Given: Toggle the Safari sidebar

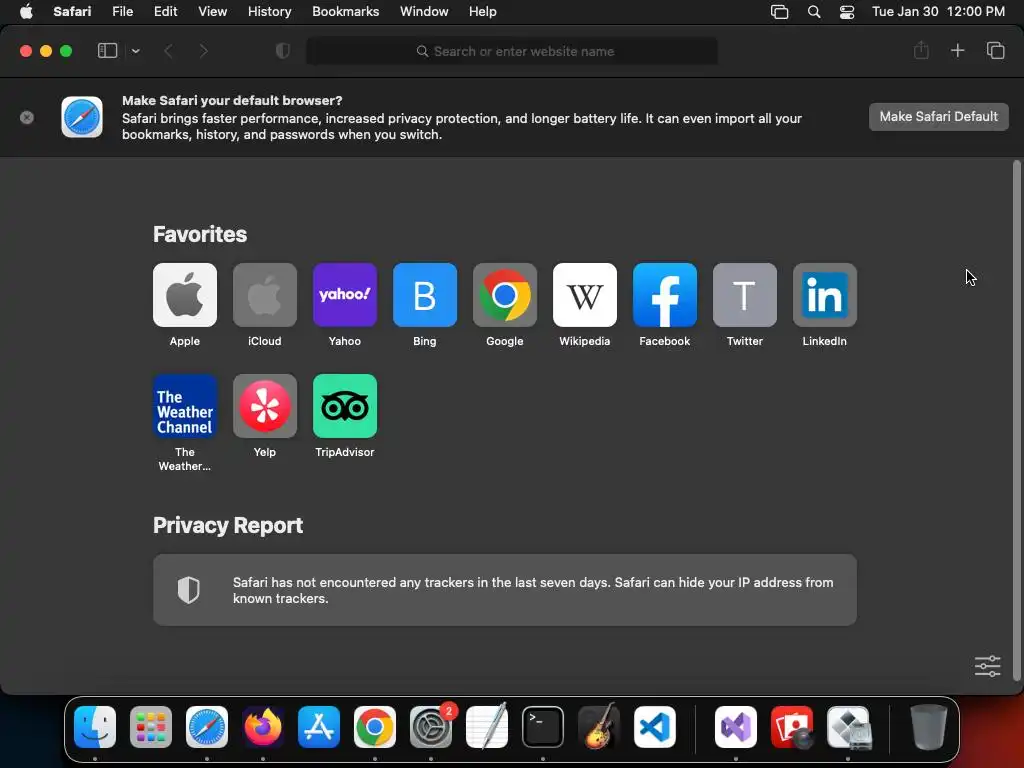Looking at the screenshot, I should click(107, 51).
